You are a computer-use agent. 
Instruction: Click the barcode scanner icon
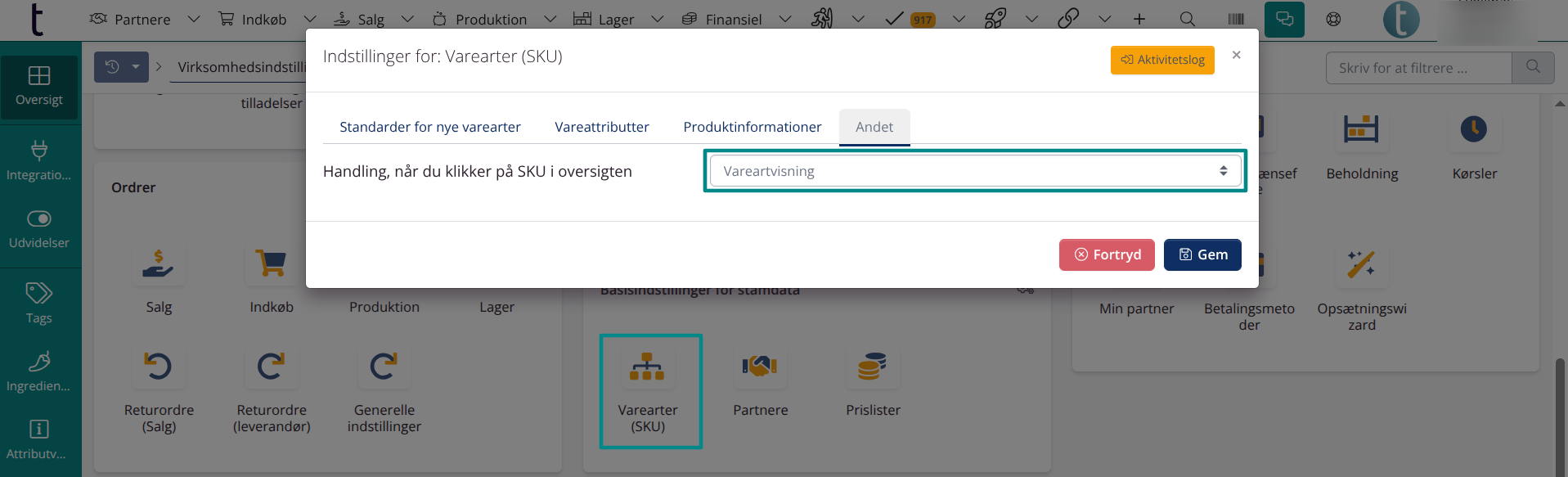1235,19
